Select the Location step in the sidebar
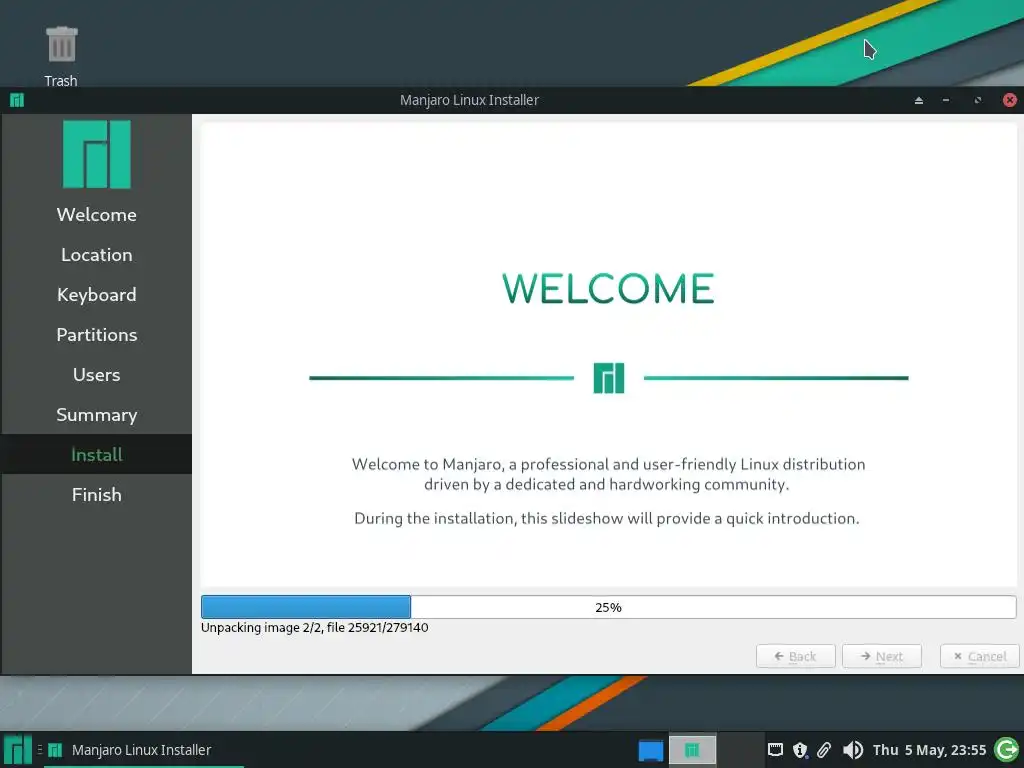This screenshot has width=1024, height=768. pyautogui.click(x=97, y=255)
